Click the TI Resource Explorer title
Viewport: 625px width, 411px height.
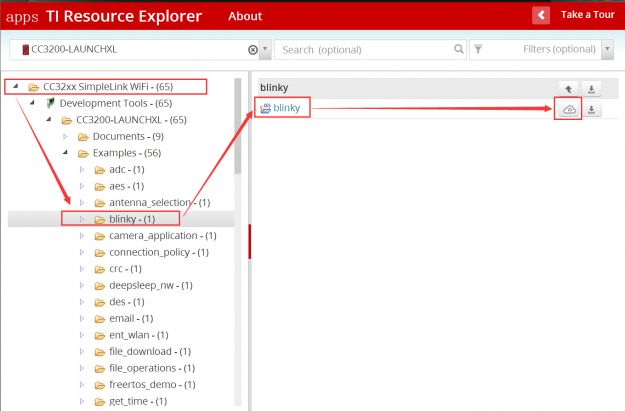[124, 16]
